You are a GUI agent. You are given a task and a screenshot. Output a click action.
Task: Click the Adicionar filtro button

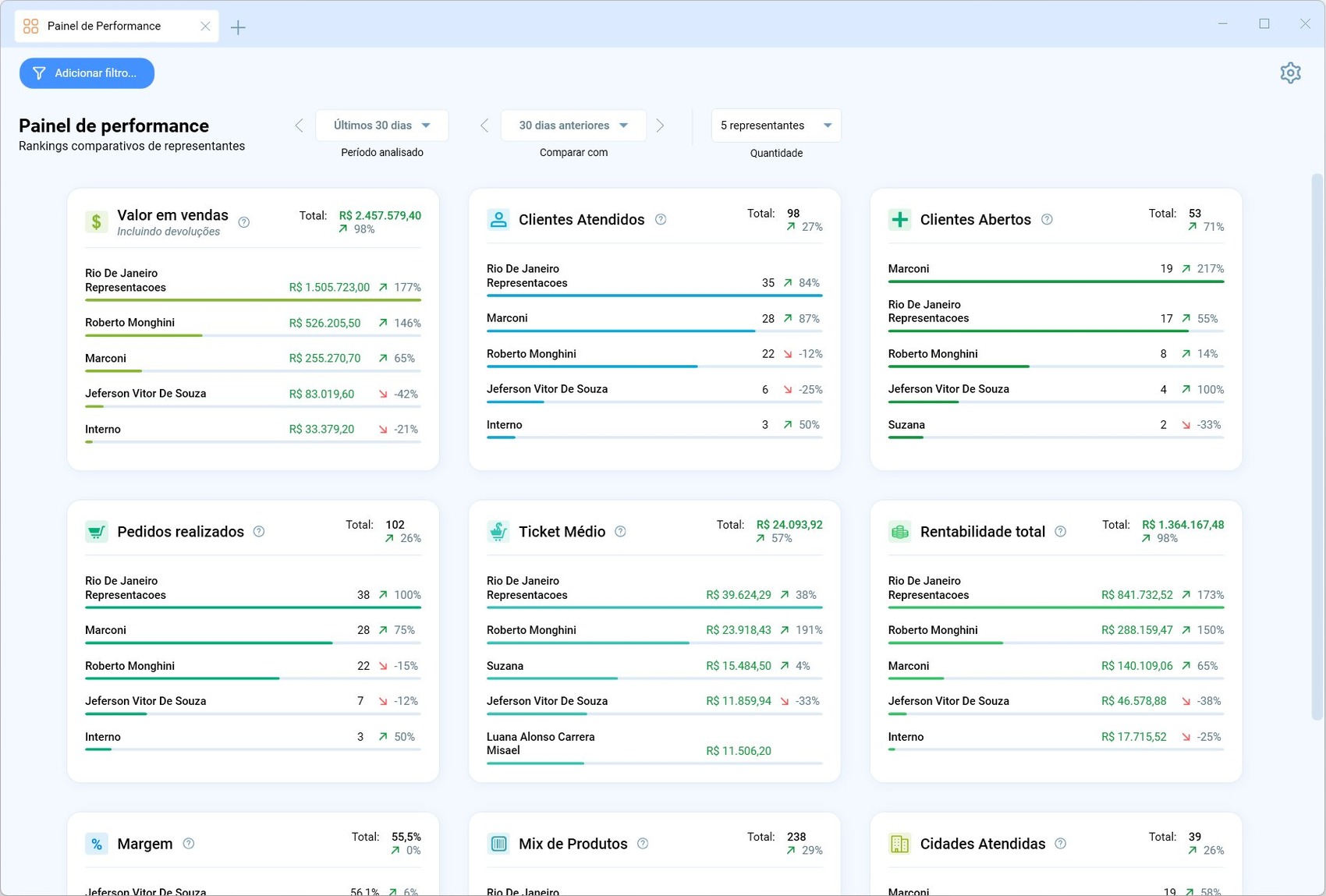(x=87, y=73)
